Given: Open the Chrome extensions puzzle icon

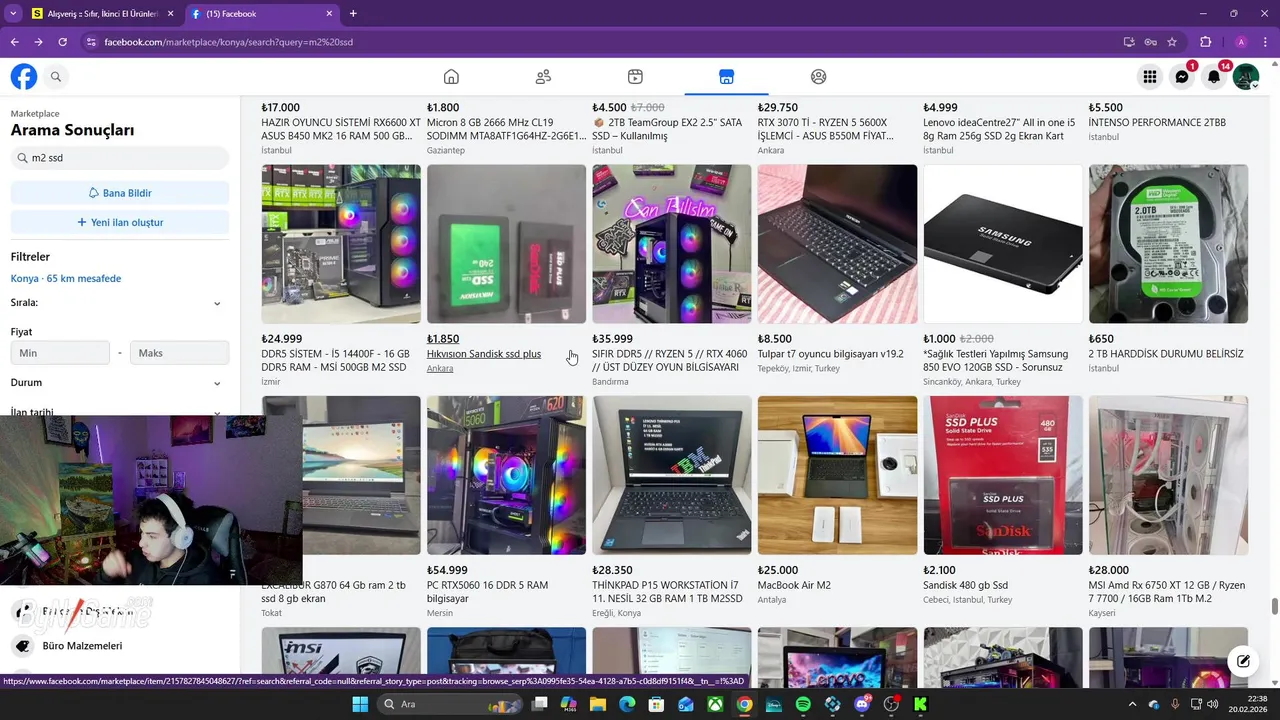Looking at the screenshot, I should (1205, 42).
